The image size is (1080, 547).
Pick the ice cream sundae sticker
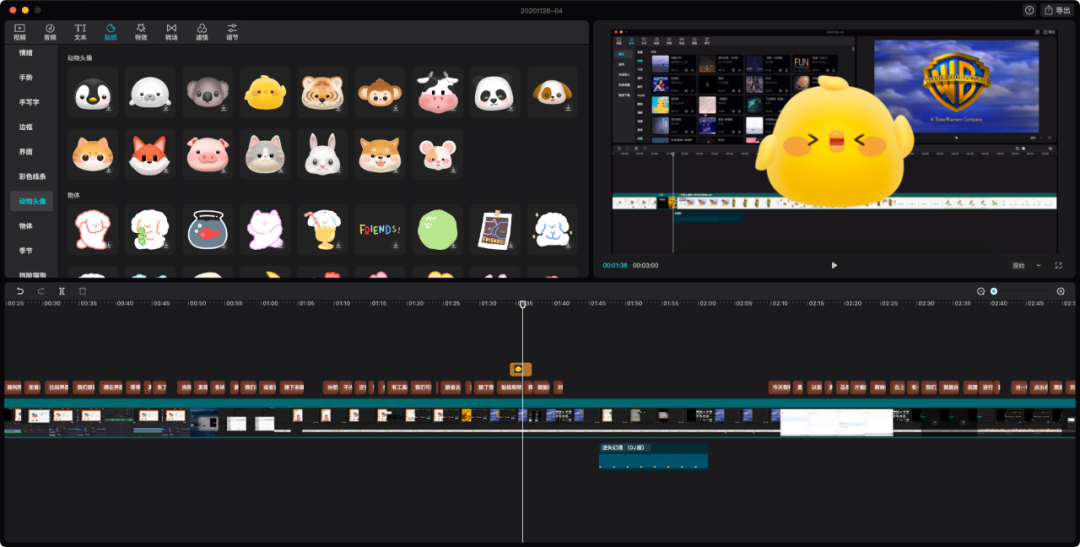point(322,229)
